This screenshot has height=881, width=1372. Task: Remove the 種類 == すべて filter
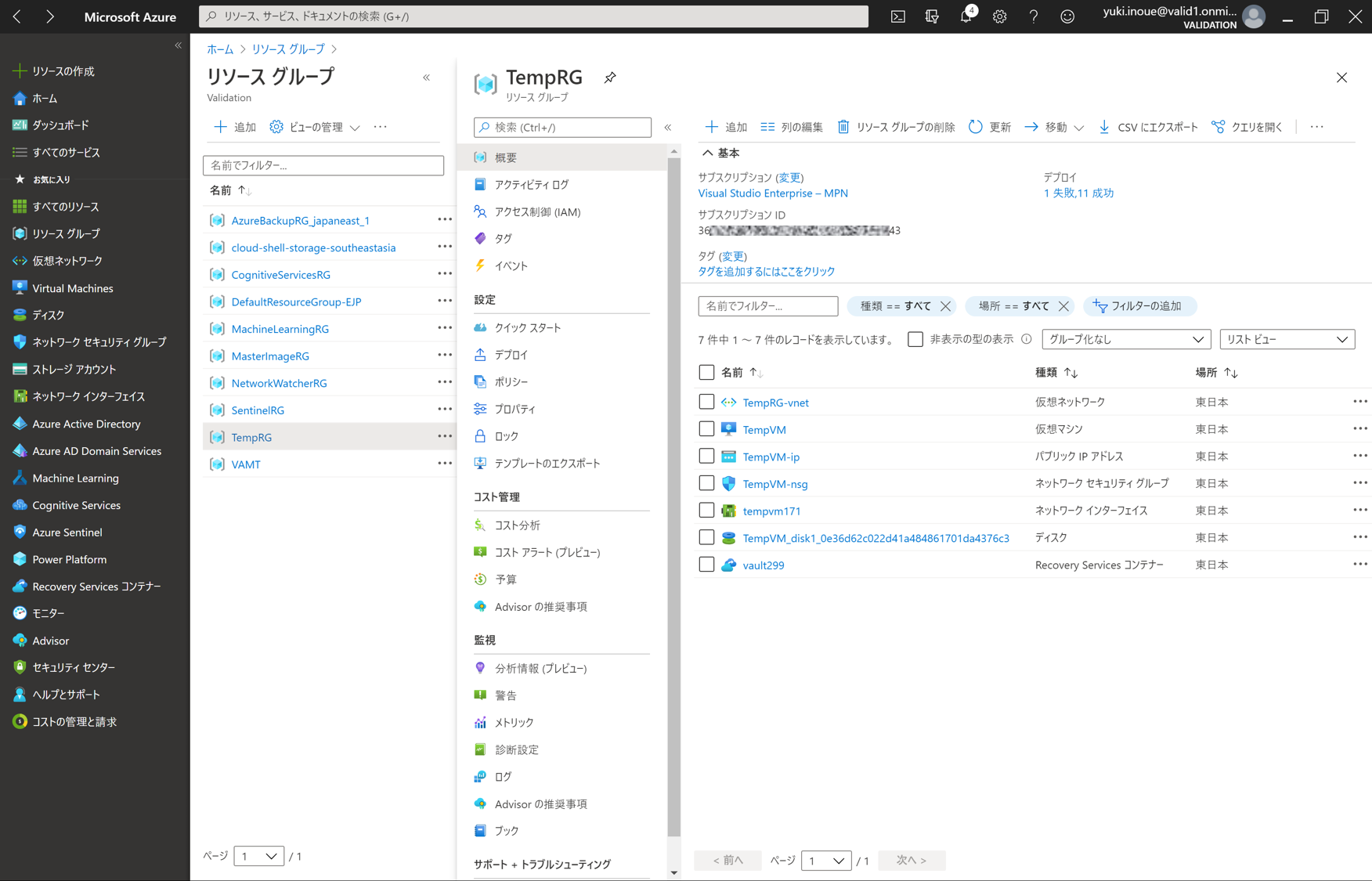coord(946,306)
